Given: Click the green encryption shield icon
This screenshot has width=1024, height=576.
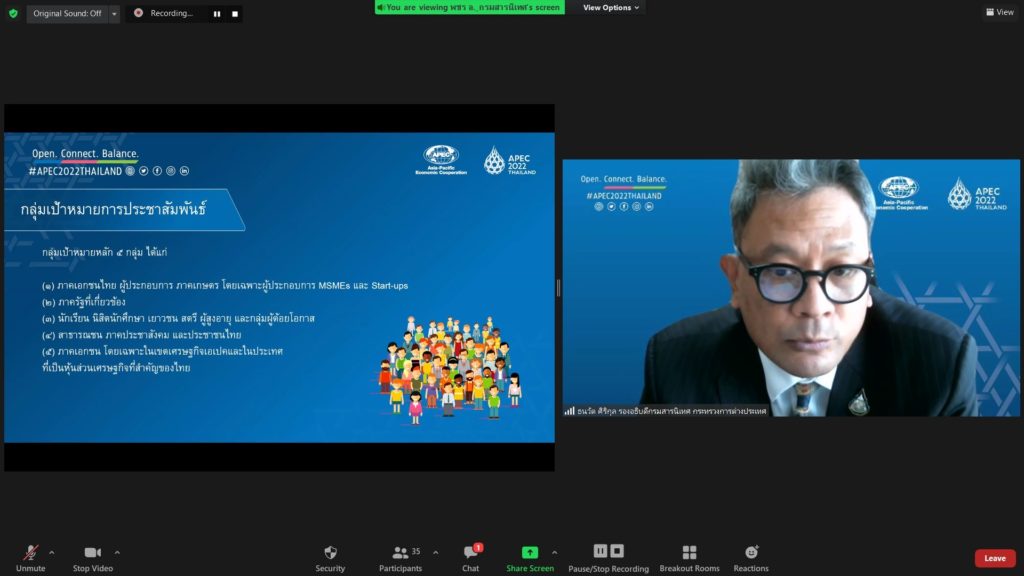Looking at the screenshot, I should point(13,13).
